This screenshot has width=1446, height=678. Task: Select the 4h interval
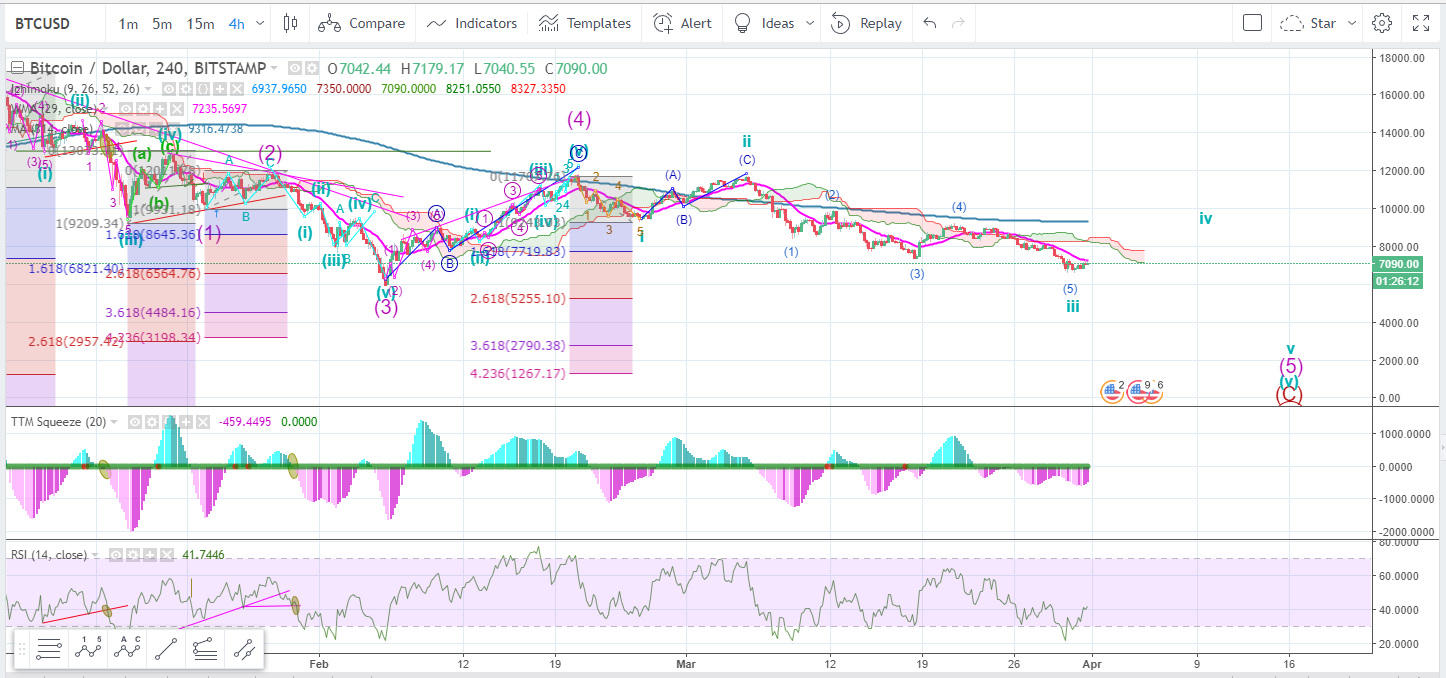coord(236,23)
